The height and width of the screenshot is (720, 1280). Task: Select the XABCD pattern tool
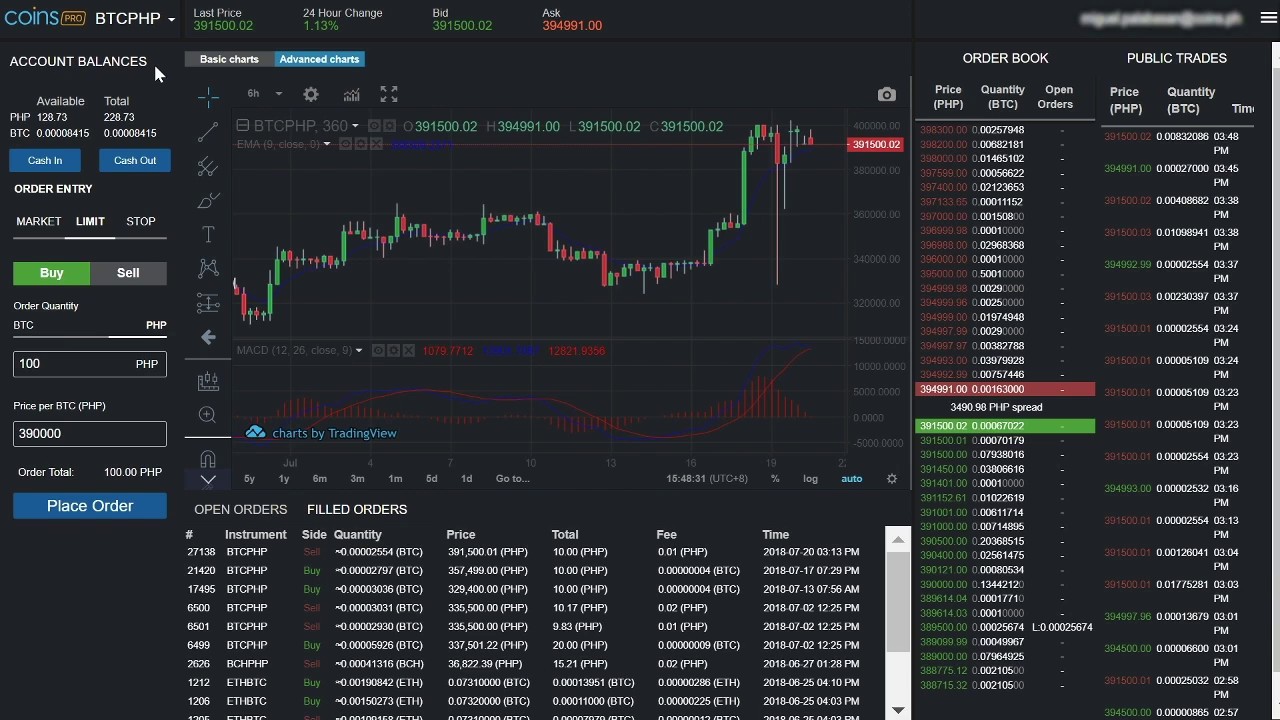208,267
